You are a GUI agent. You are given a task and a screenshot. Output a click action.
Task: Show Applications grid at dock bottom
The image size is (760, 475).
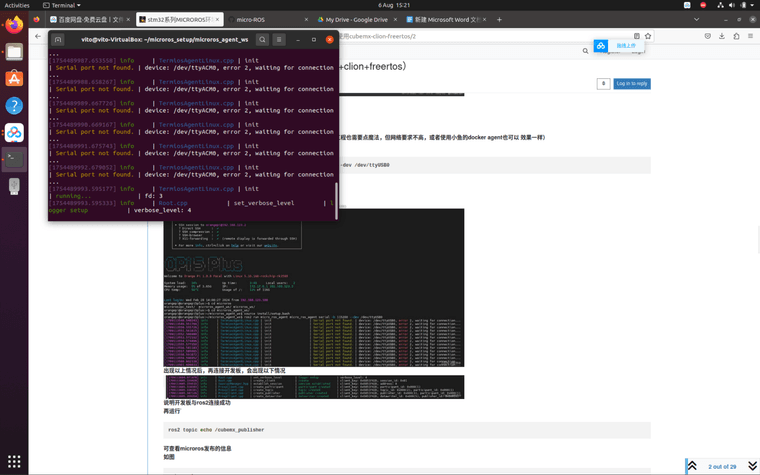[x=14, y=461]
